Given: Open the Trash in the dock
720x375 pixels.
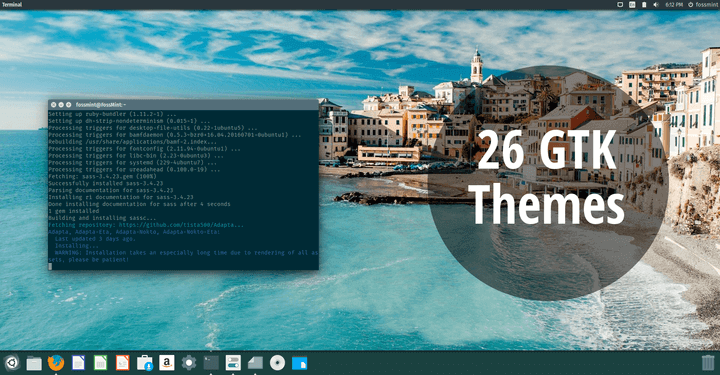Looking at the screenshot, I should (x=708, y=363).
